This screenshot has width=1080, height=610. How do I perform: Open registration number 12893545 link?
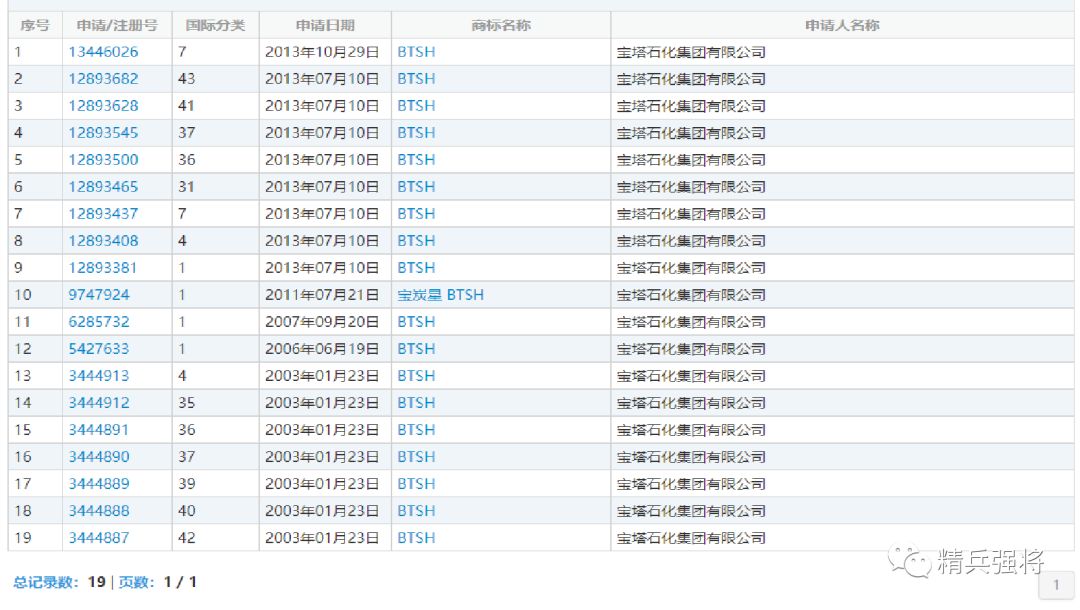(103, 132)
